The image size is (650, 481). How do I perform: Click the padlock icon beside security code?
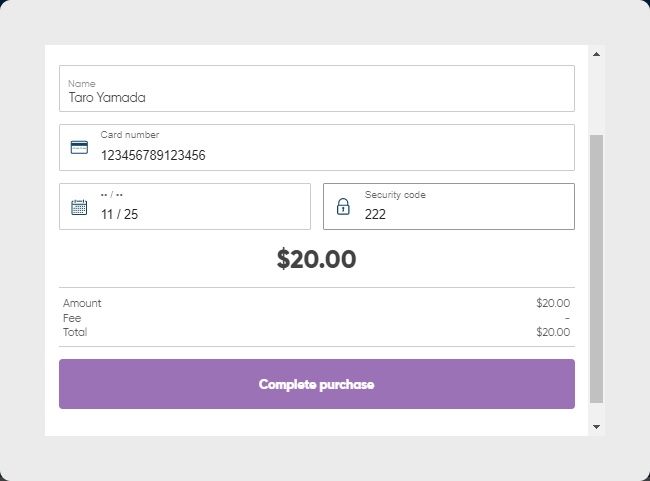tap(343, 207)
